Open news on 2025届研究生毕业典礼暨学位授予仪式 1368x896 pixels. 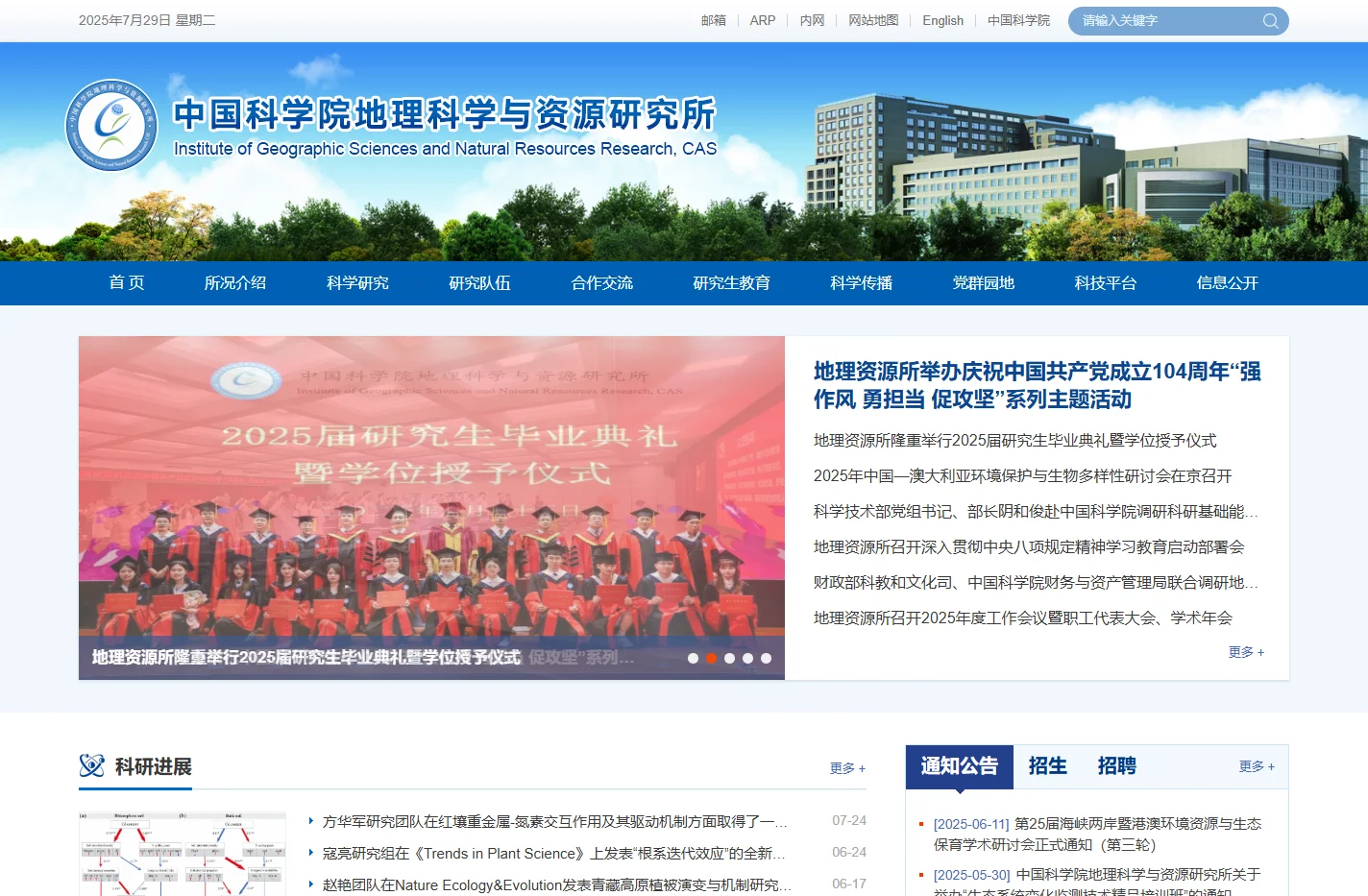1015,440
